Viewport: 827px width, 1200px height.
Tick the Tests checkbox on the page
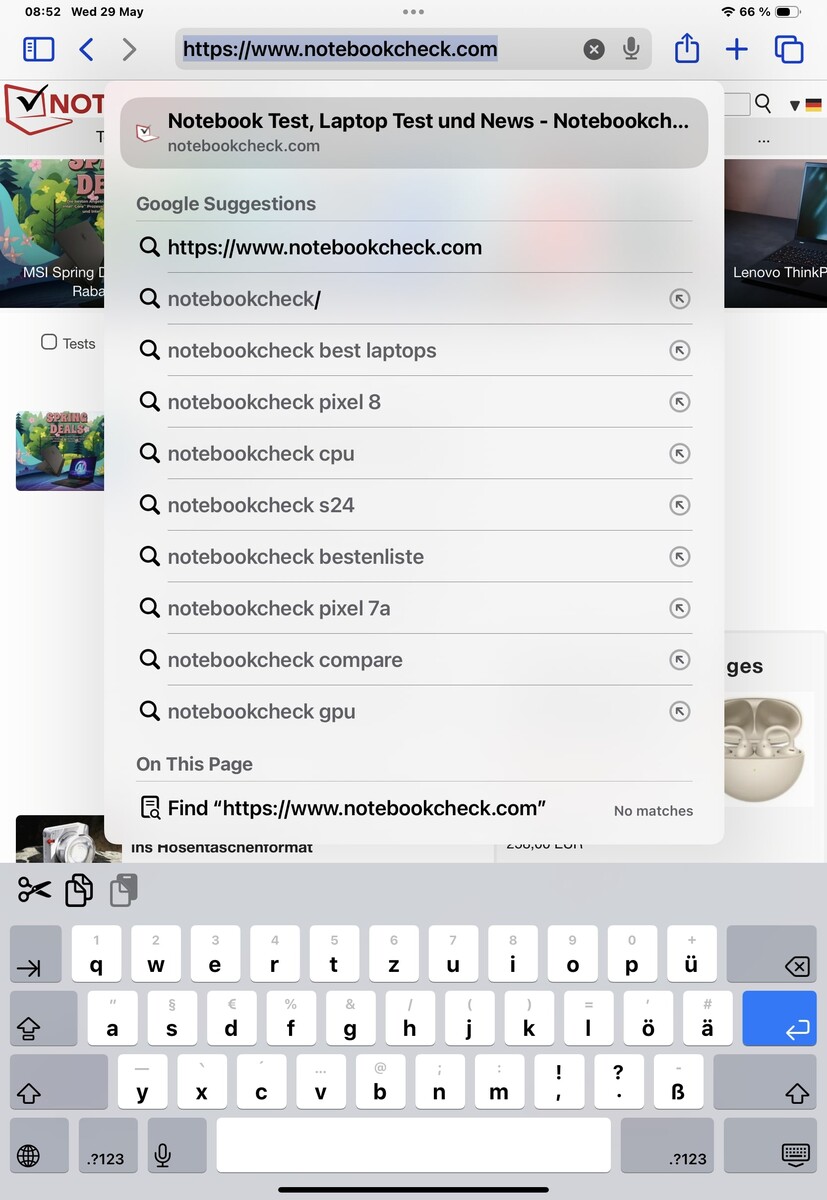[x=49, y=342]
